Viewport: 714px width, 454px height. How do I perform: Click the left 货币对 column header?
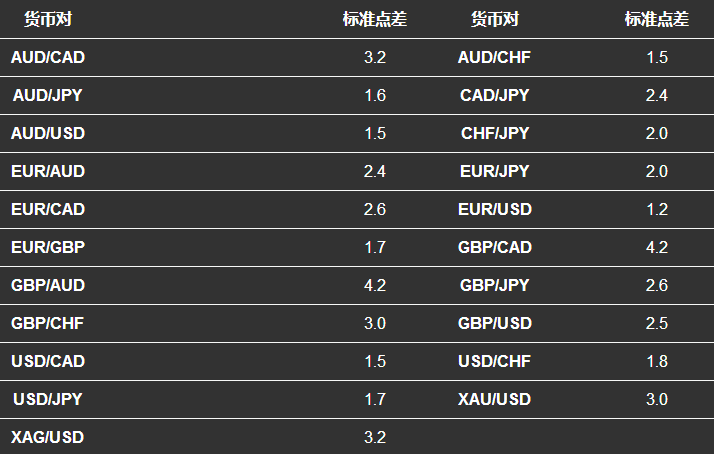tap(48, 19)
